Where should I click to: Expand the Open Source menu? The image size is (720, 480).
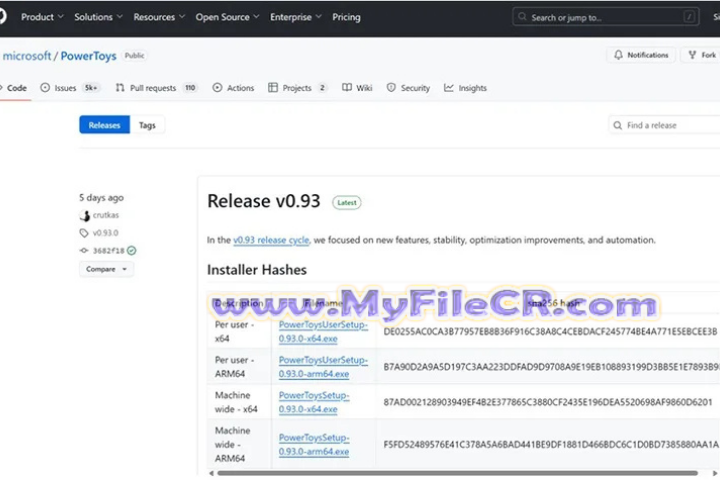click(227, 17)
